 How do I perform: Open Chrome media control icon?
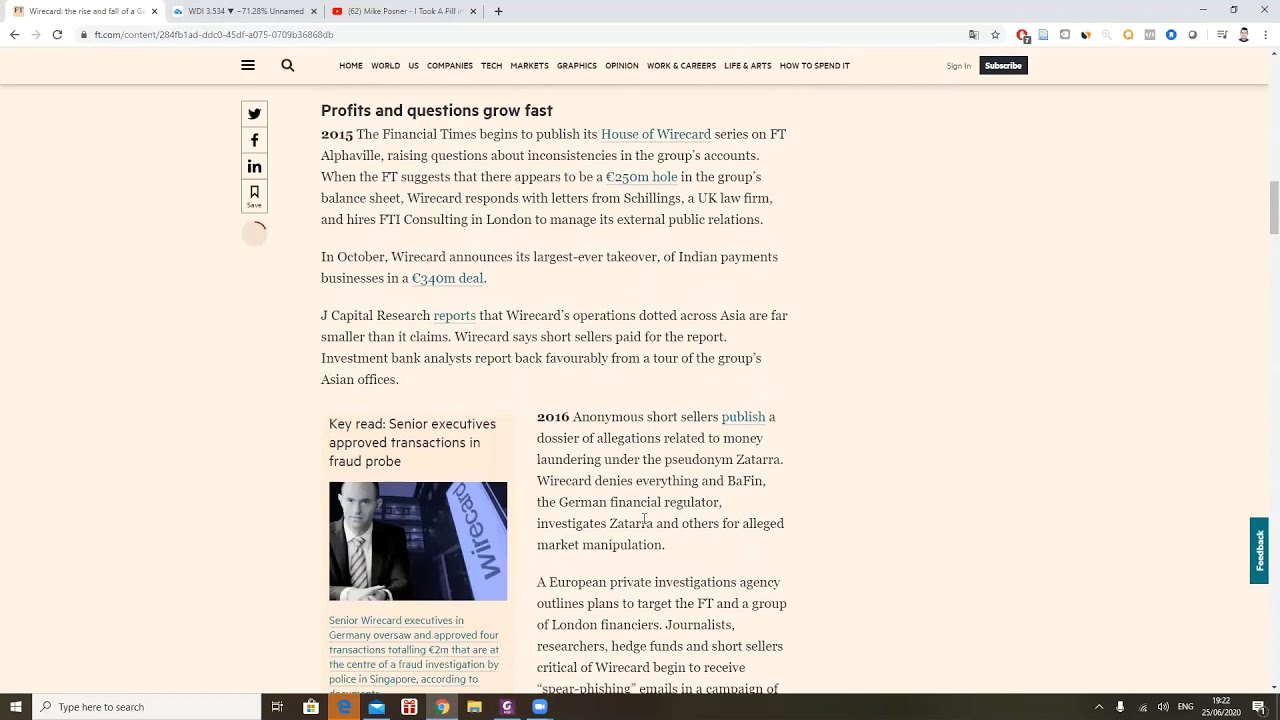pyautogui.click(x=1221, y=34)
